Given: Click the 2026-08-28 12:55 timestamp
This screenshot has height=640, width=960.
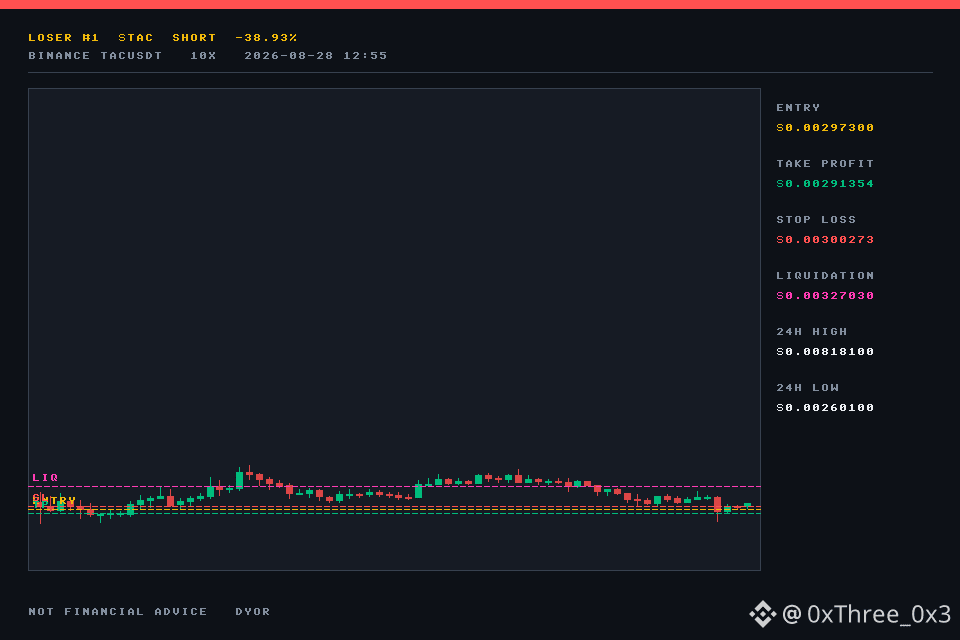Looking at the screenshot, I should click(x=316, y=55).
